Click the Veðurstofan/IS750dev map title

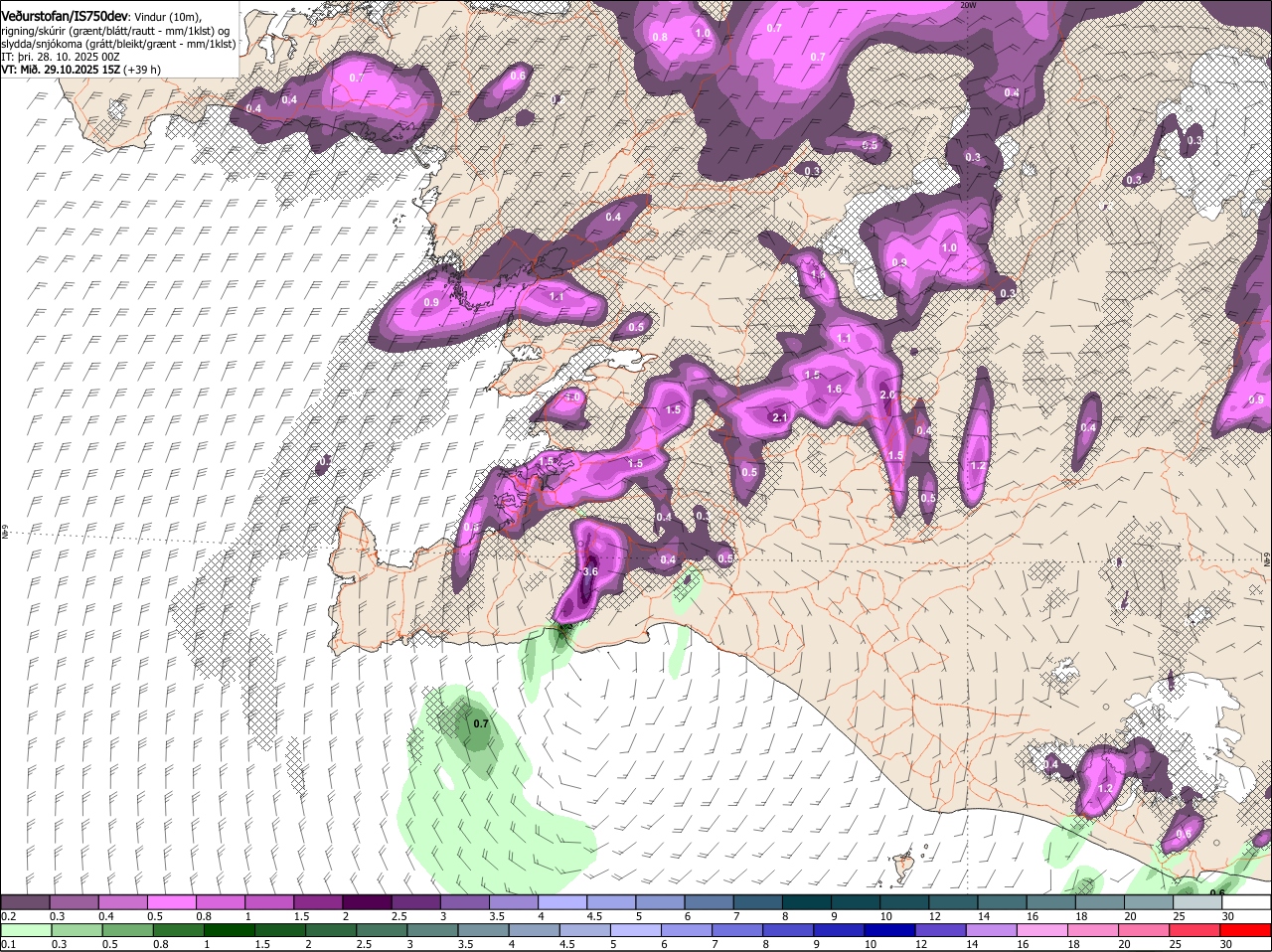pos(64,17)
